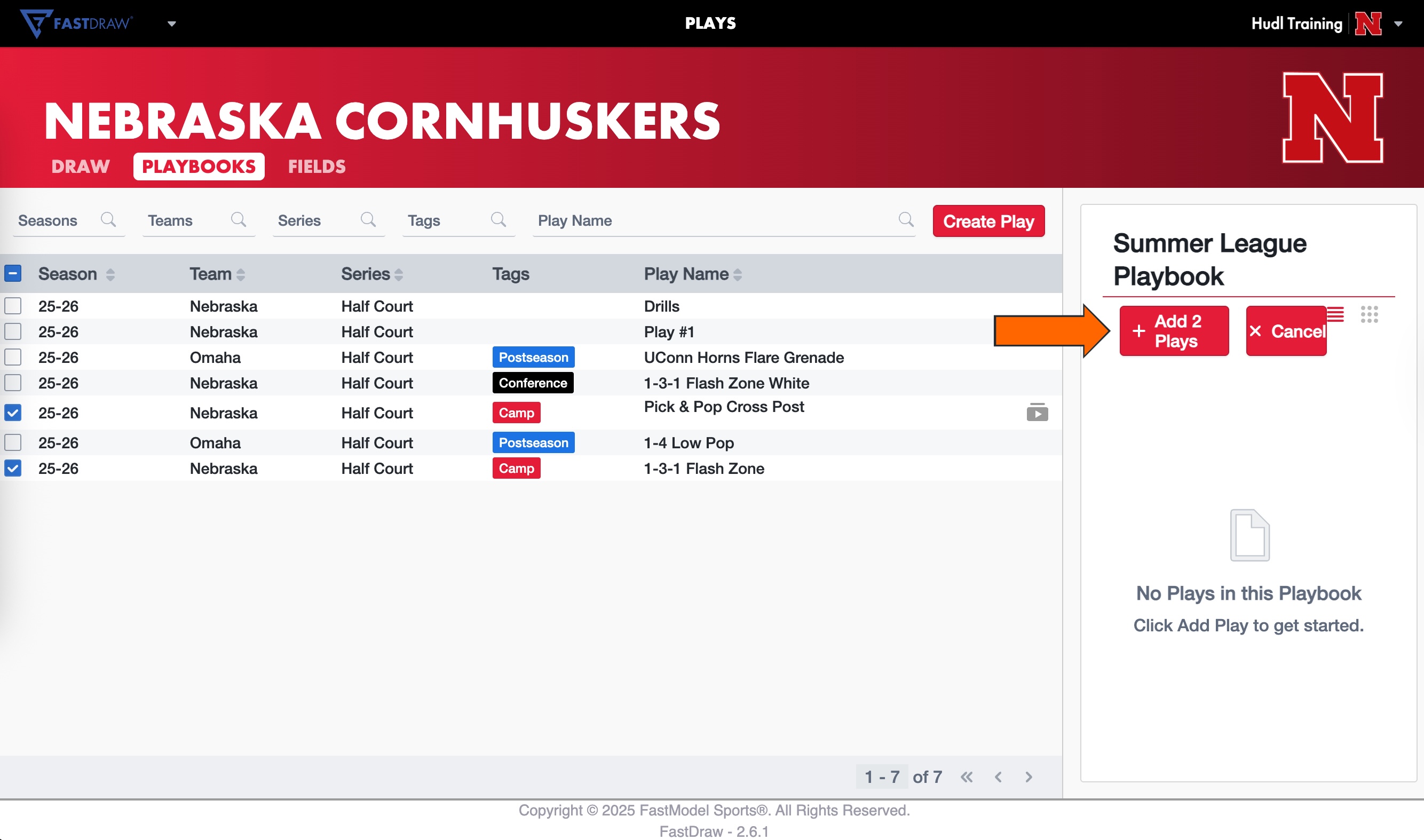Check the Play #1 row checkbox
This screenshot has width=1424, height=840.
point(13,331)
